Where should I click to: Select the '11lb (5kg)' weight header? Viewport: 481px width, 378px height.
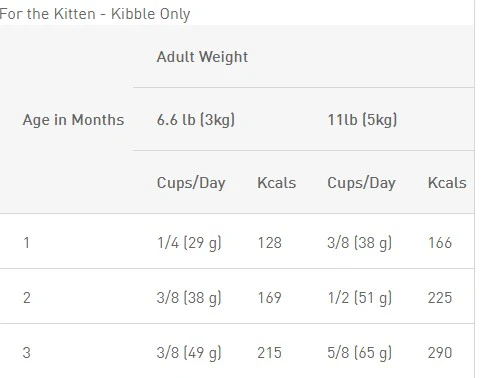point(362,120)
